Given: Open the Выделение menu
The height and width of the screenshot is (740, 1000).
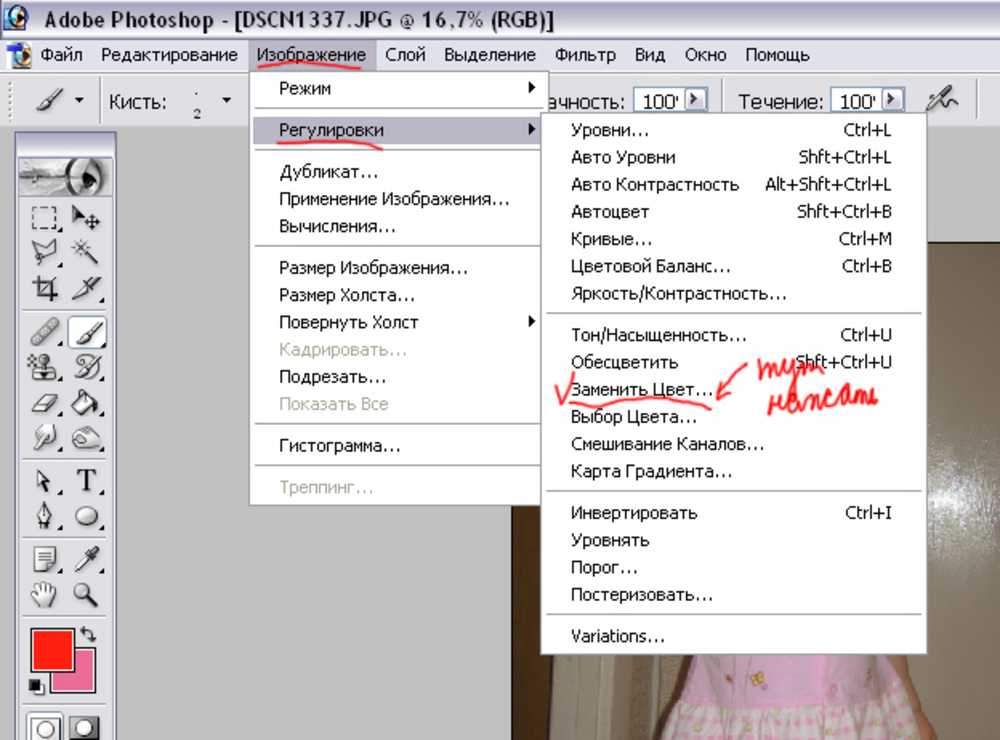Looking at the screenshot, I should [490, 55].
